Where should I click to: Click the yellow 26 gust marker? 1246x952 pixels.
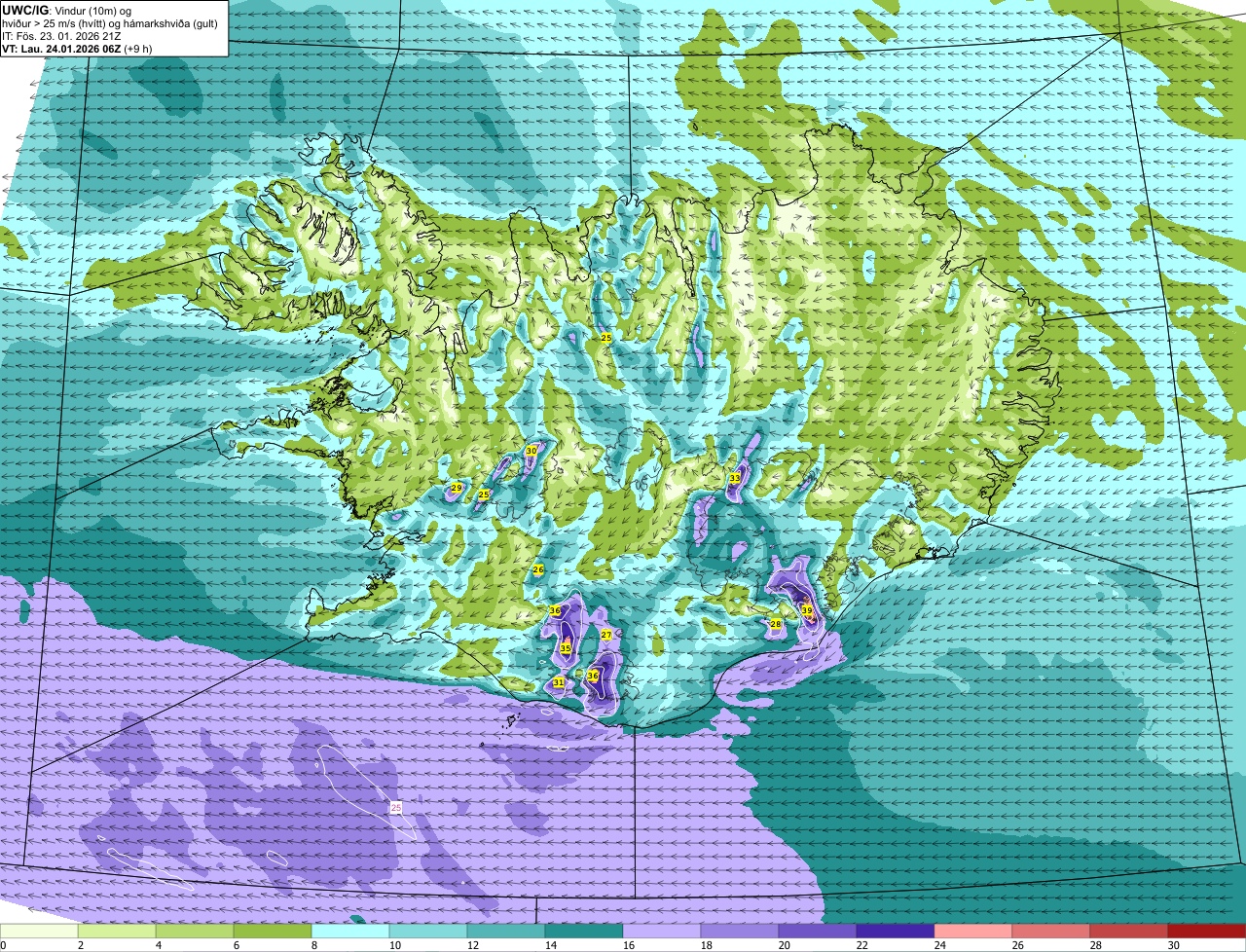(x=538, y=569)
